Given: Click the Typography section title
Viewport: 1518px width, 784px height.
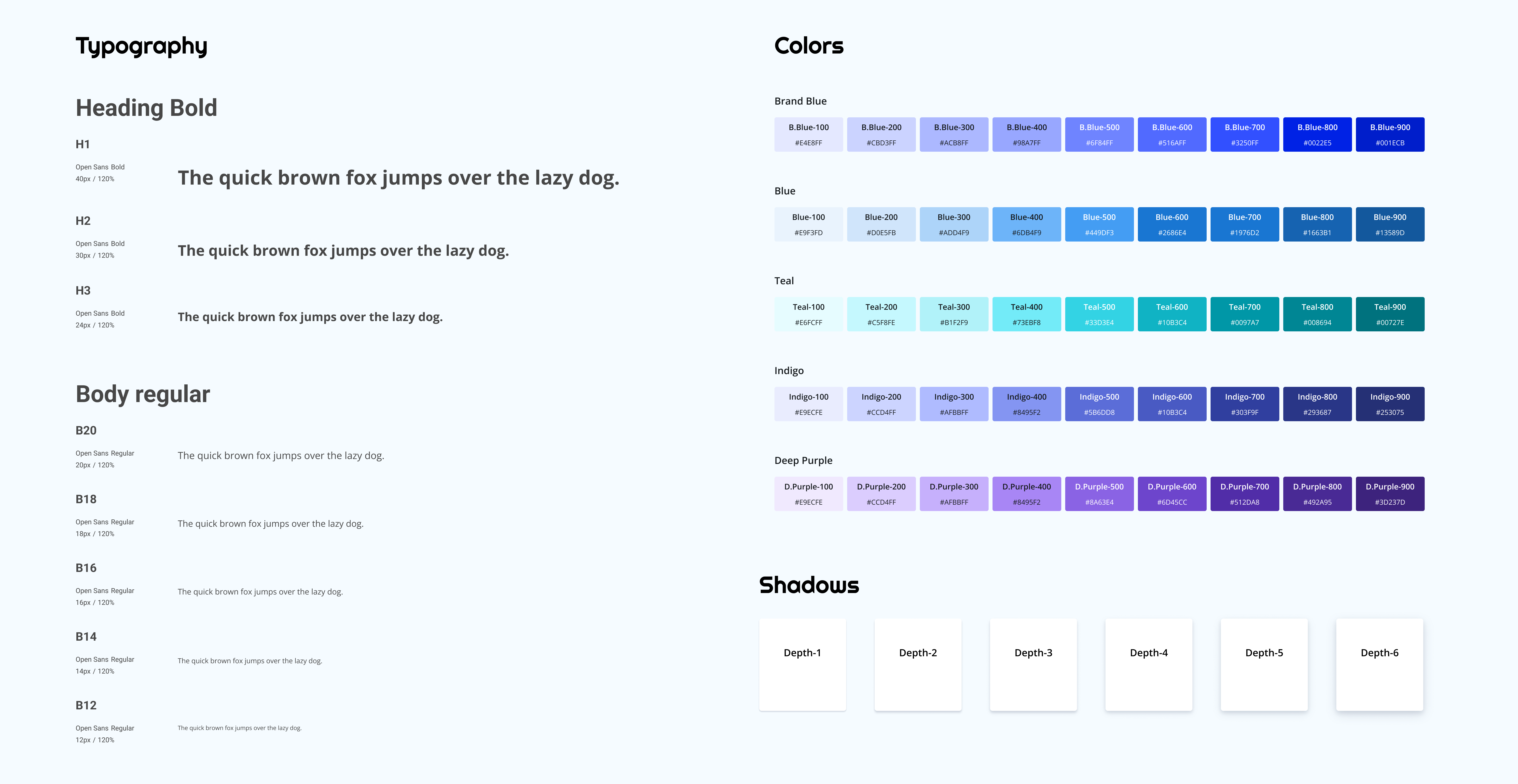Looking at the screenshot, I should (x=141, y=46).
